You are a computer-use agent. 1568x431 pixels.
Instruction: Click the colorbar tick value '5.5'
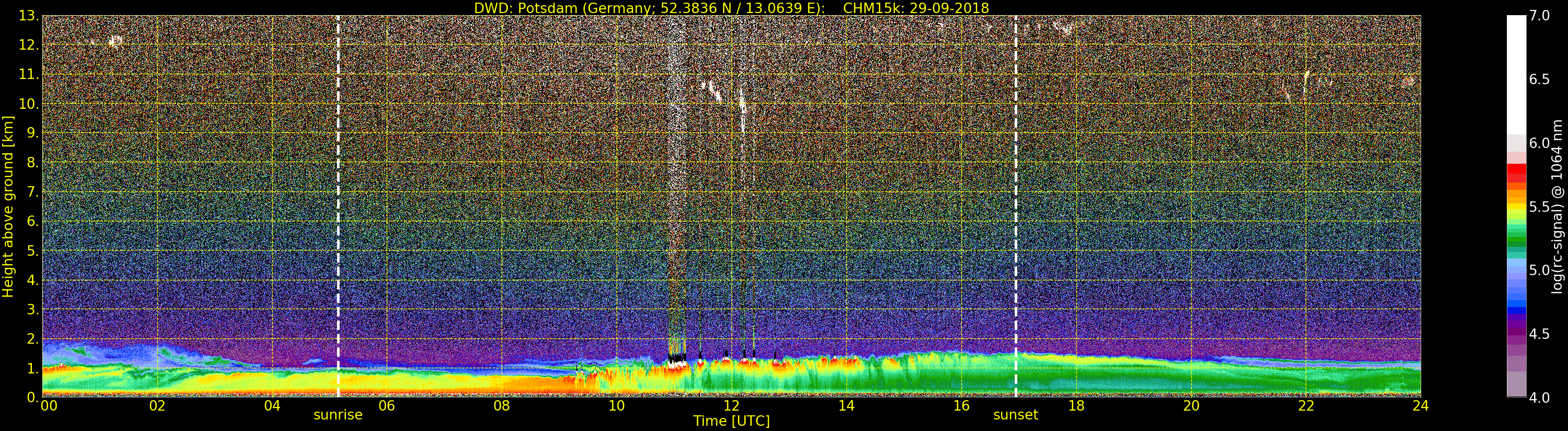1539,207
